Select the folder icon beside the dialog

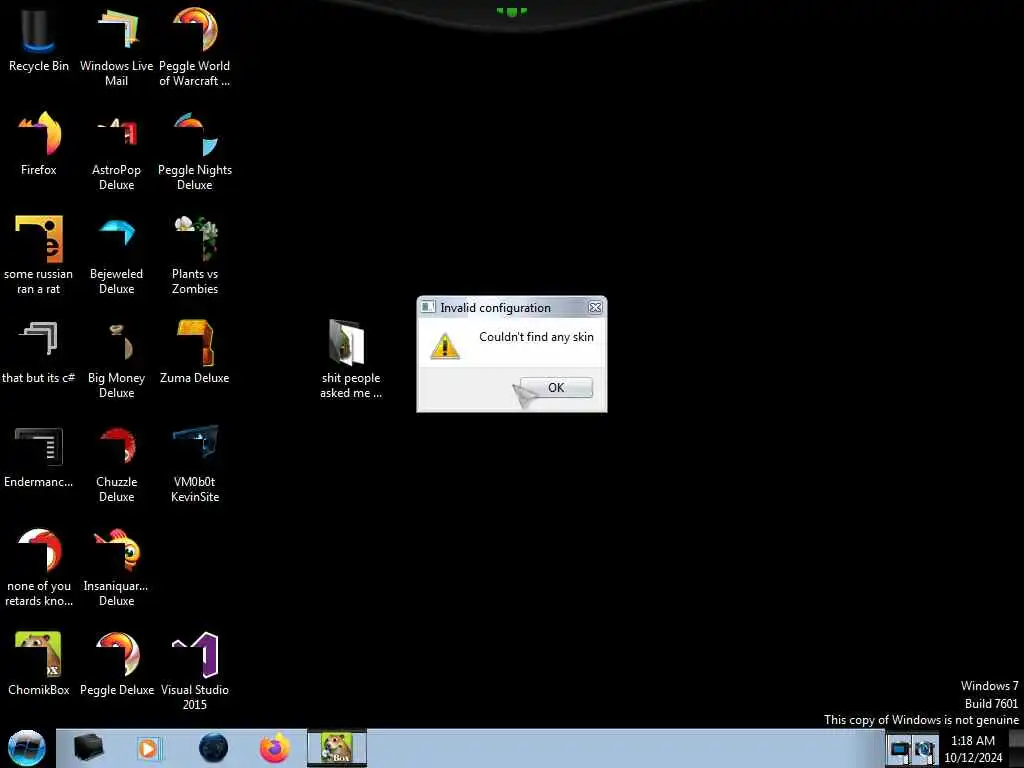point(351,359)
